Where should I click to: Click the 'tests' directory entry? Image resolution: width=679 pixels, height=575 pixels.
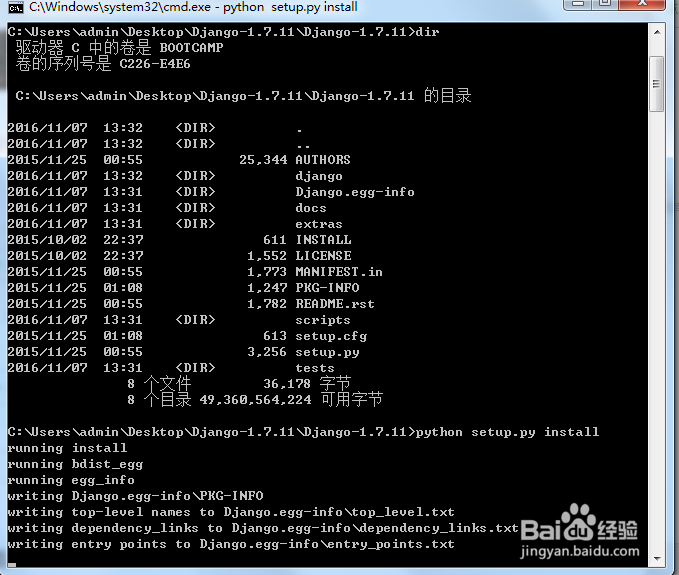pos(315,368)
